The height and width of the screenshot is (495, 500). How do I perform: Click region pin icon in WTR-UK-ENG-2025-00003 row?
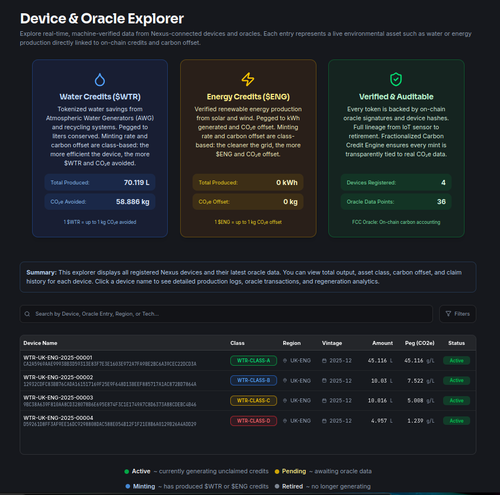tap(285, 401)
